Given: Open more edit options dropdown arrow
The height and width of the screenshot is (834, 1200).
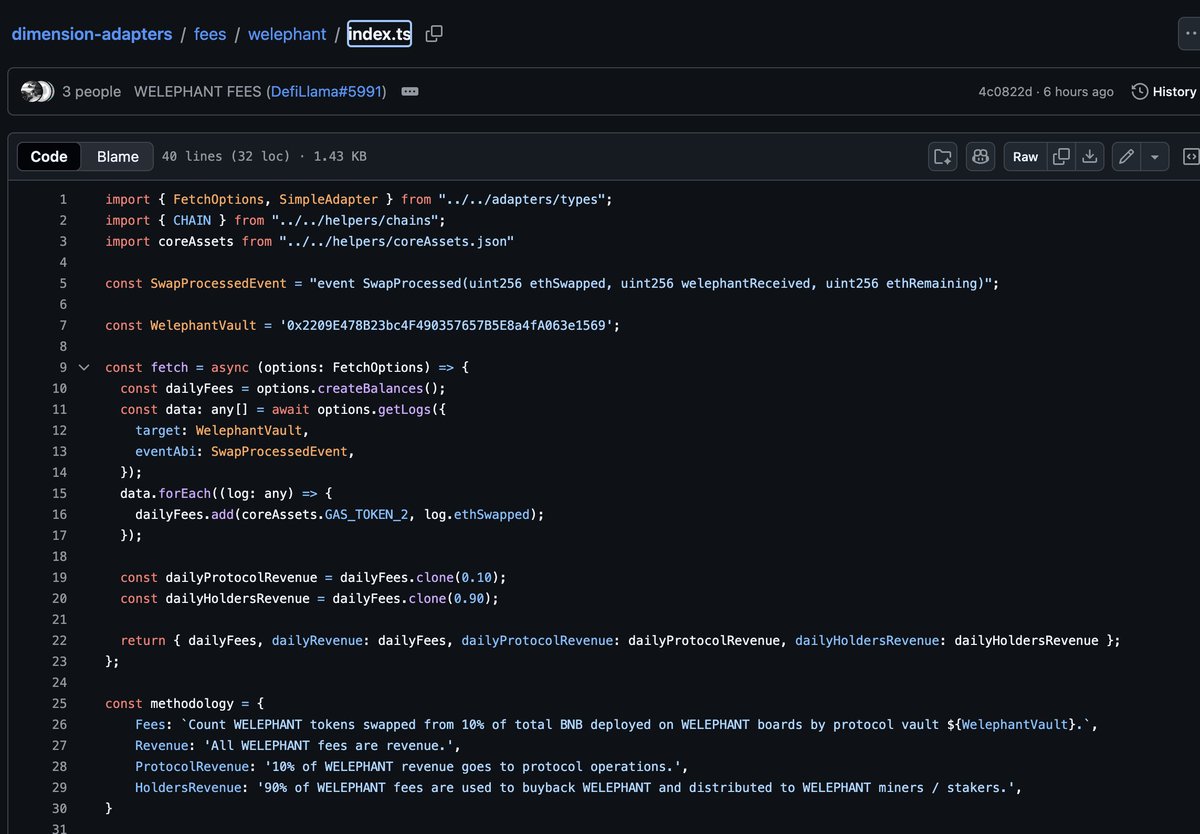Looking at the screenshot, I should click(1155, 156).
